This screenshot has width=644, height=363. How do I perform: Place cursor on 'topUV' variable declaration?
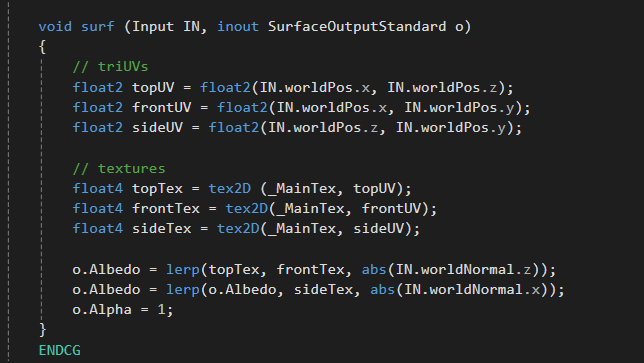coord(153,87)
